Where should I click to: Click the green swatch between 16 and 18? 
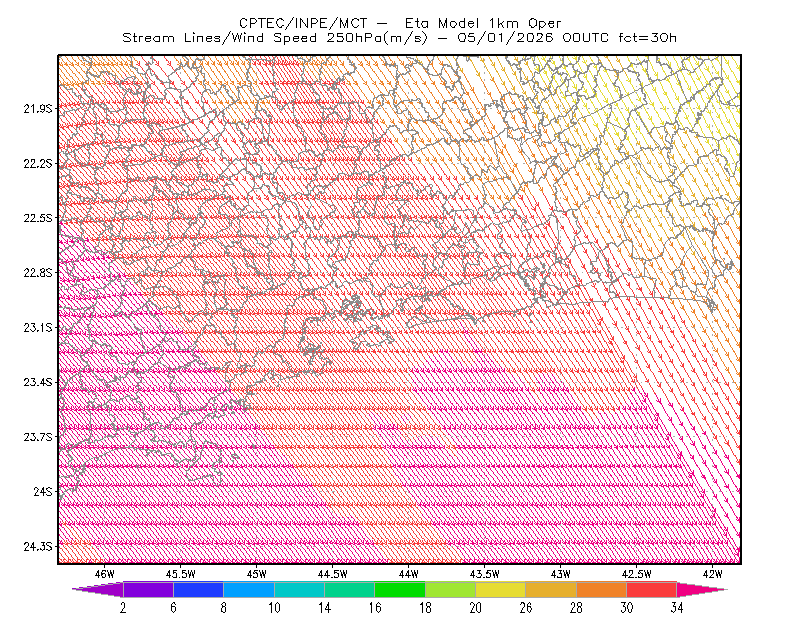coord(400,589)
